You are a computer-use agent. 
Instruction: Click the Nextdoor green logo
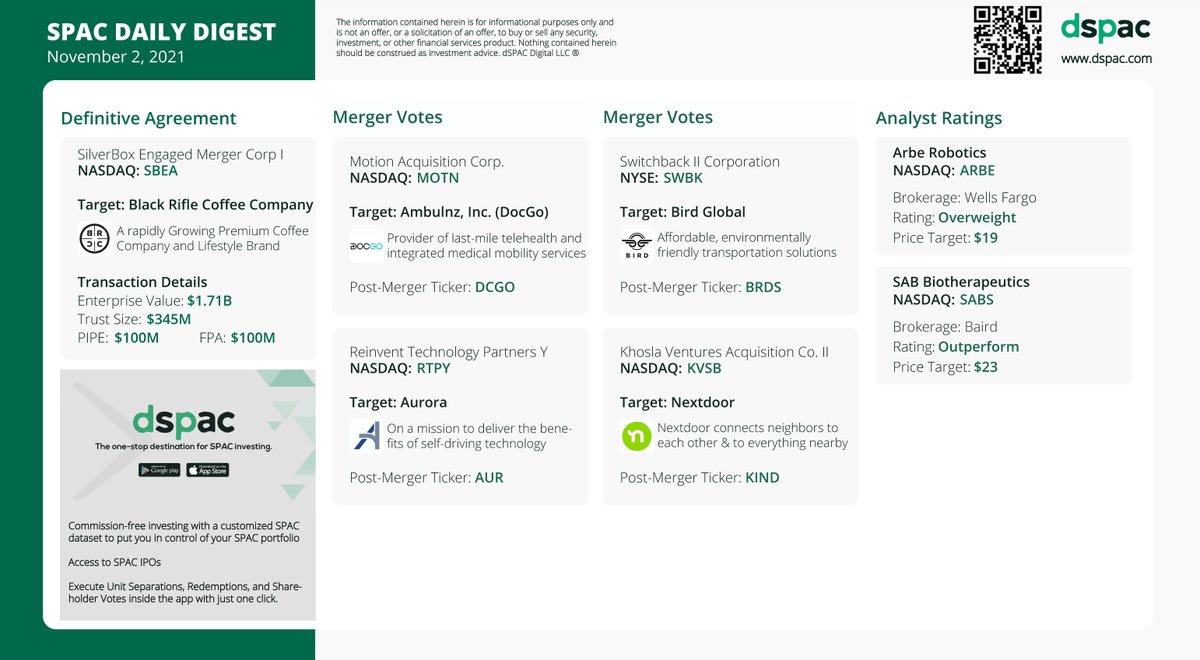(636, 436)
